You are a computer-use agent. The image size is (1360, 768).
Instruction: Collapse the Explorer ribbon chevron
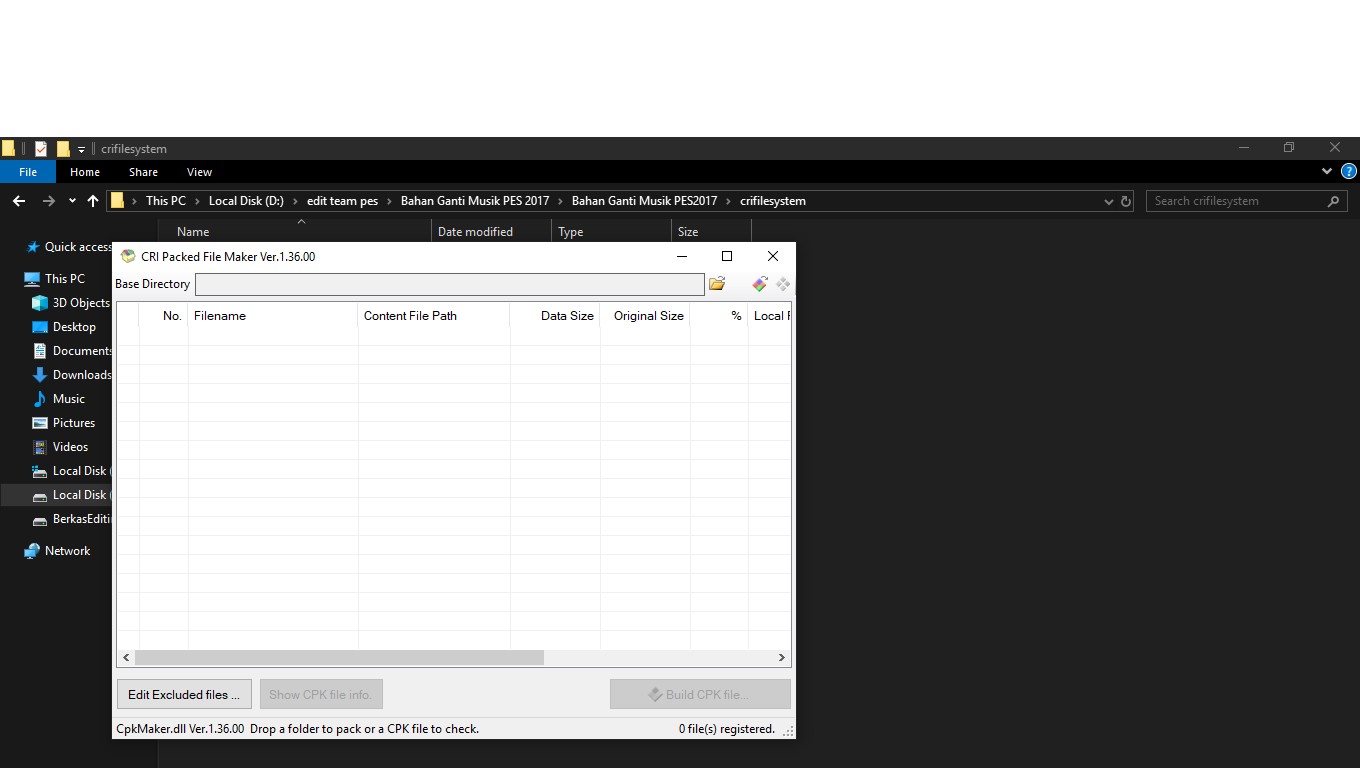pyautogui.click(x=1328, y=172)
